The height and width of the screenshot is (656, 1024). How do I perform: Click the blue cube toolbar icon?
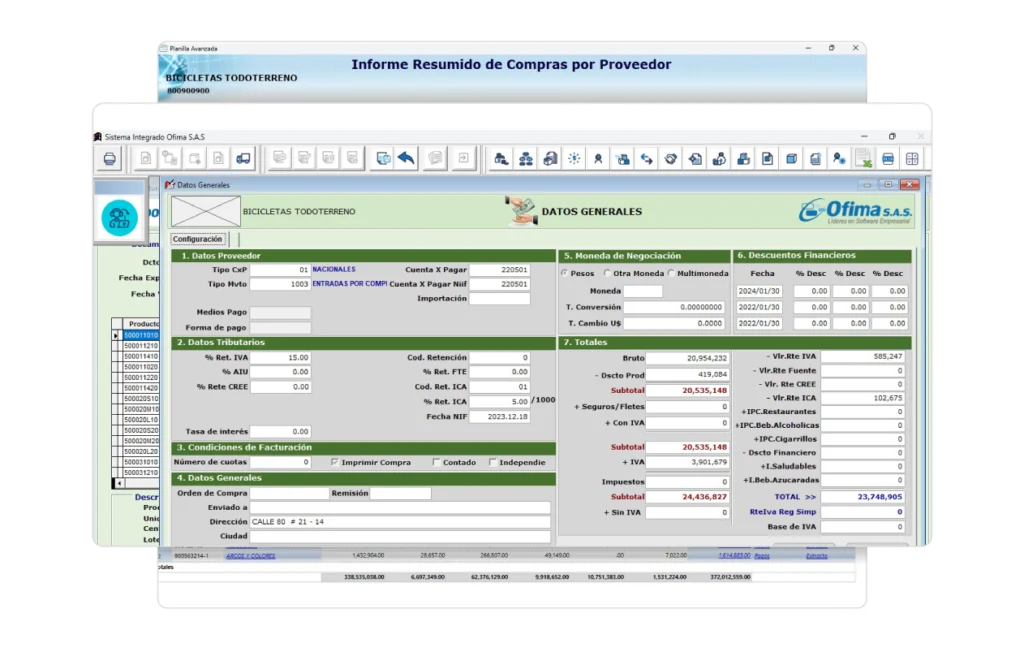tap(792, 159)
